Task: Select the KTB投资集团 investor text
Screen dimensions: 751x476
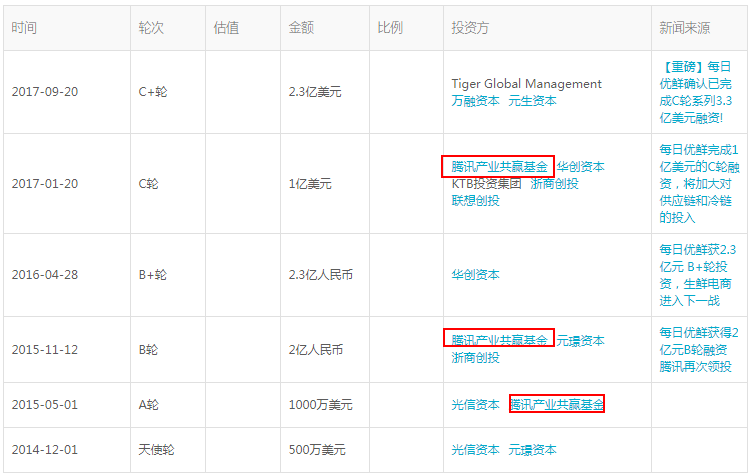Action: 486,183
